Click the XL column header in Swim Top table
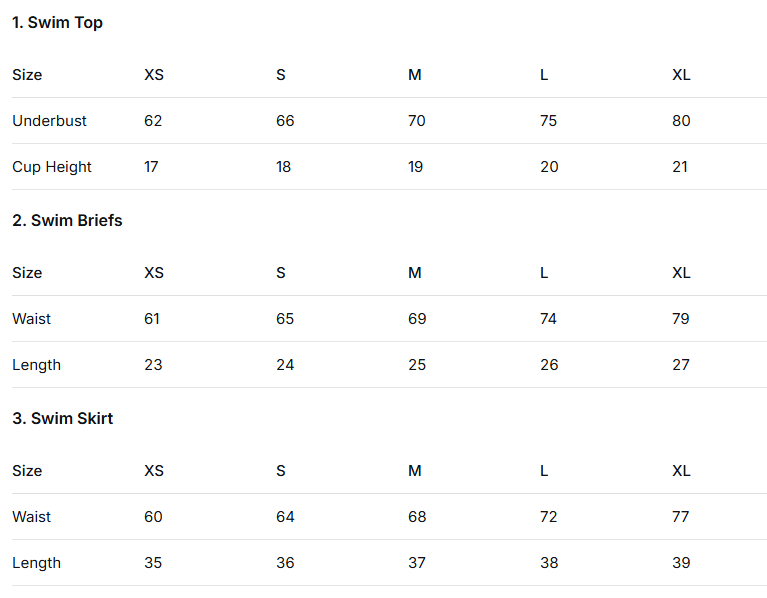 [x=681, y=75]
